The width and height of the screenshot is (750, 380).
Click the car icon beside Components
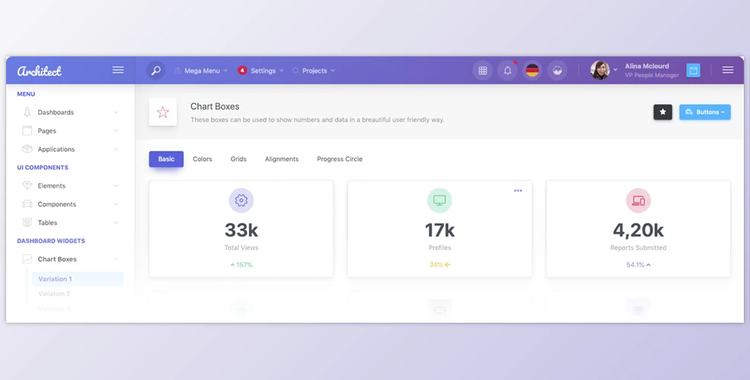pyautogui.click(x=27, y=204)
